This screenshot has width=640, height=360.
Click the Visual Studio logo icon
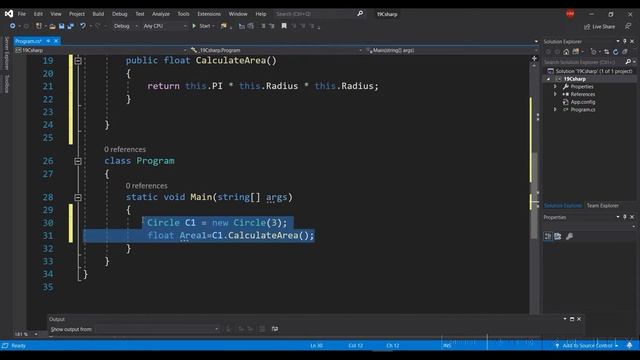[x=9, y=13]
